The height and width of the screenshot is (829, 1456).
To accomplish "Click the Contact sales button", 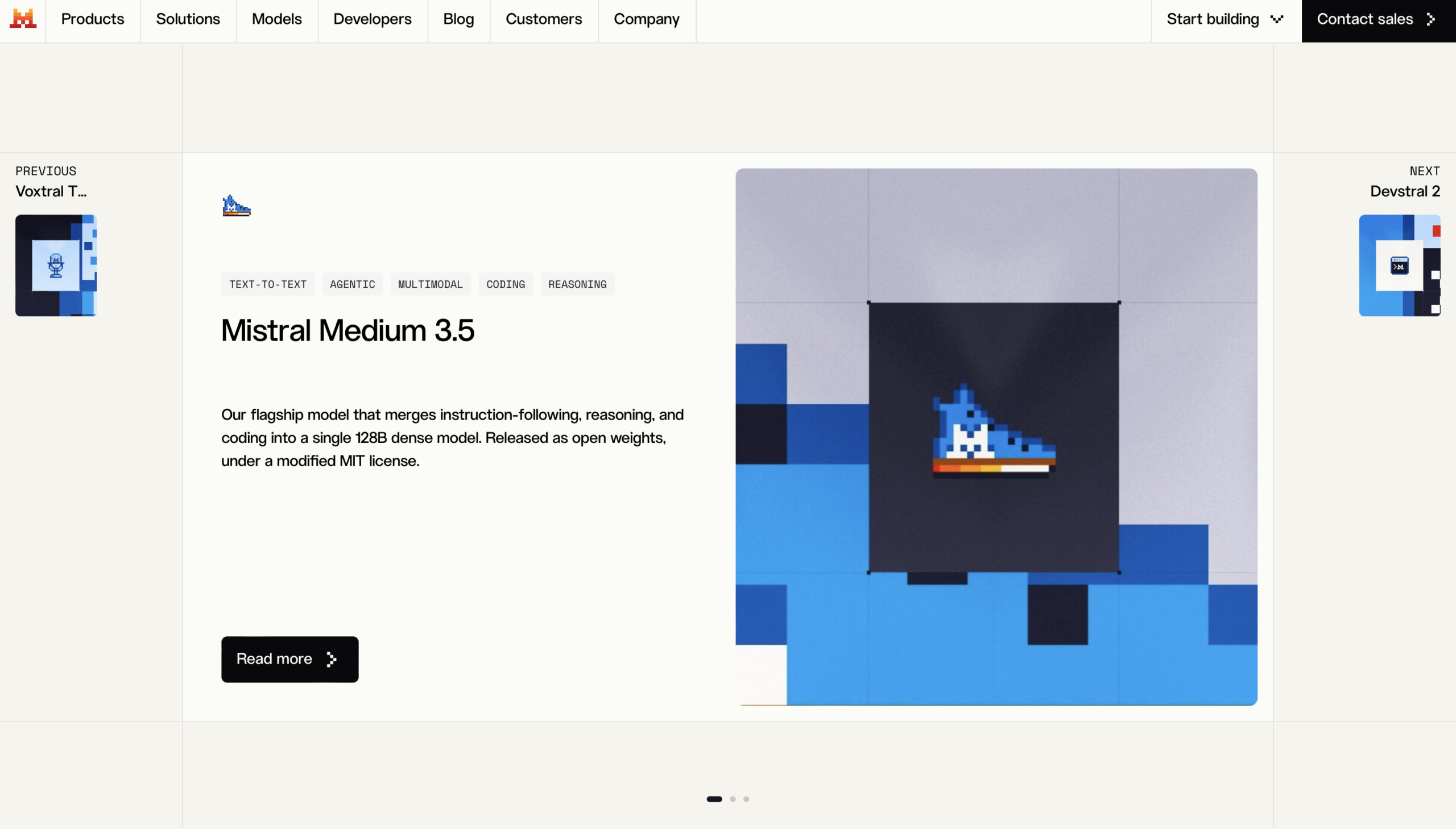I will 1378,20.
